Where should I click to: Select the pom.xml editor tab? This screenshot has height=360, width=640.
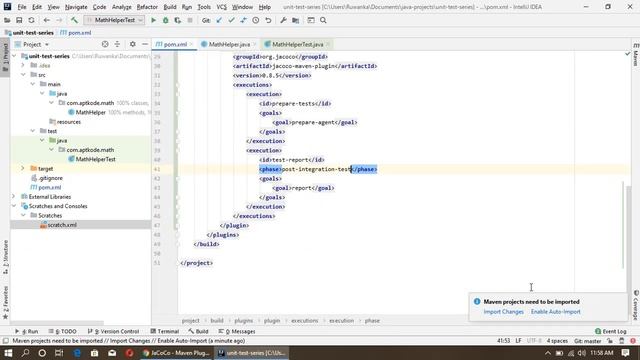[x=175, y=44]
